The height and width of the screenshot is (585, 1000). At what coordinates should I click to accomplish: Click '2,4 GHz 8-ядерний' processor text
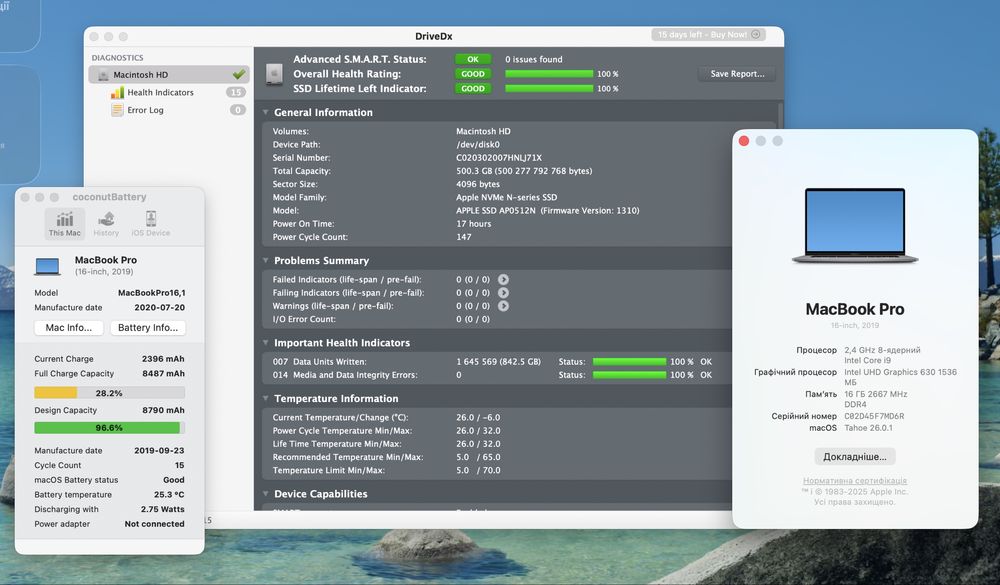point(882,350)
